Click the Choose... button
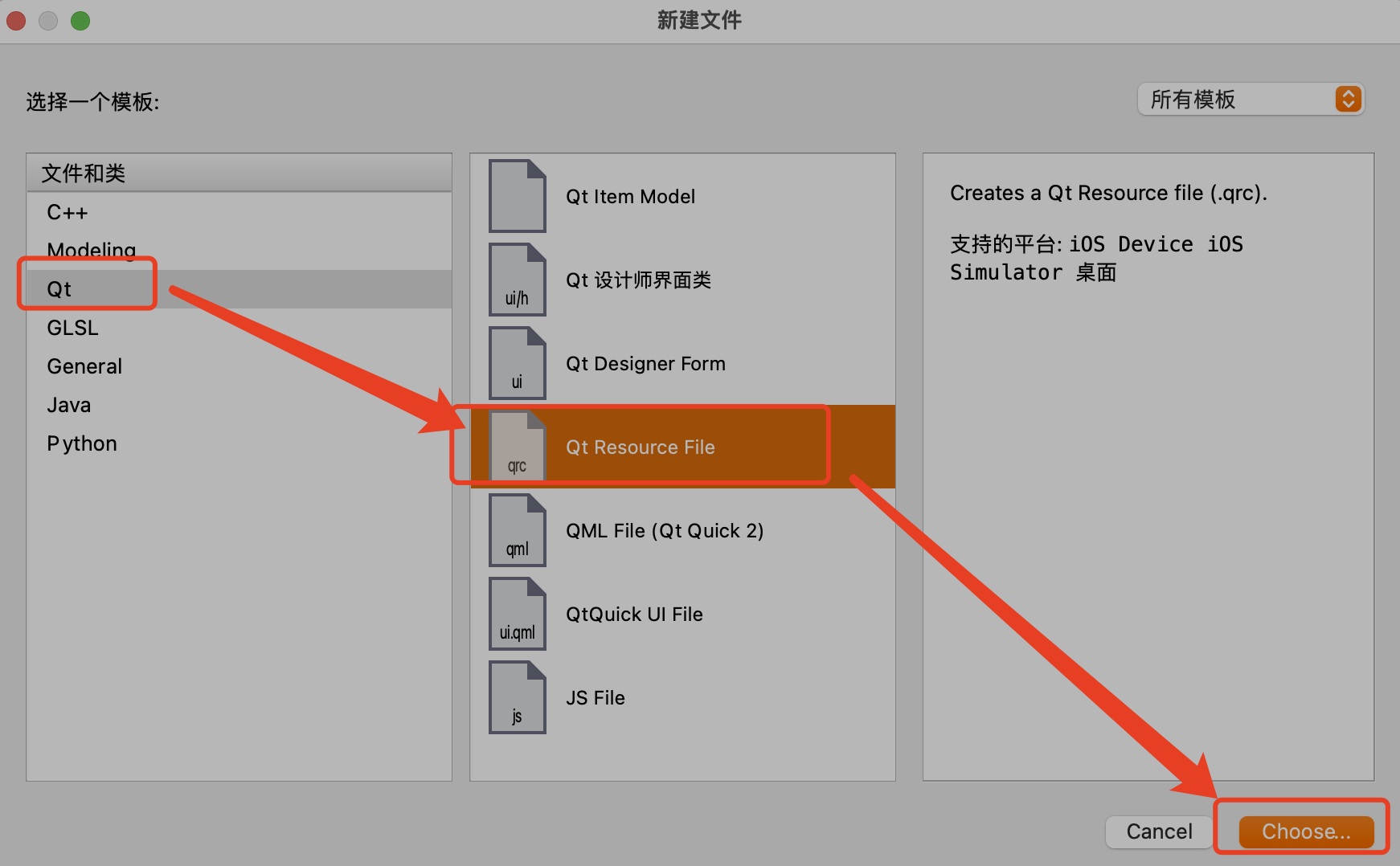 tap(1306, 831)
